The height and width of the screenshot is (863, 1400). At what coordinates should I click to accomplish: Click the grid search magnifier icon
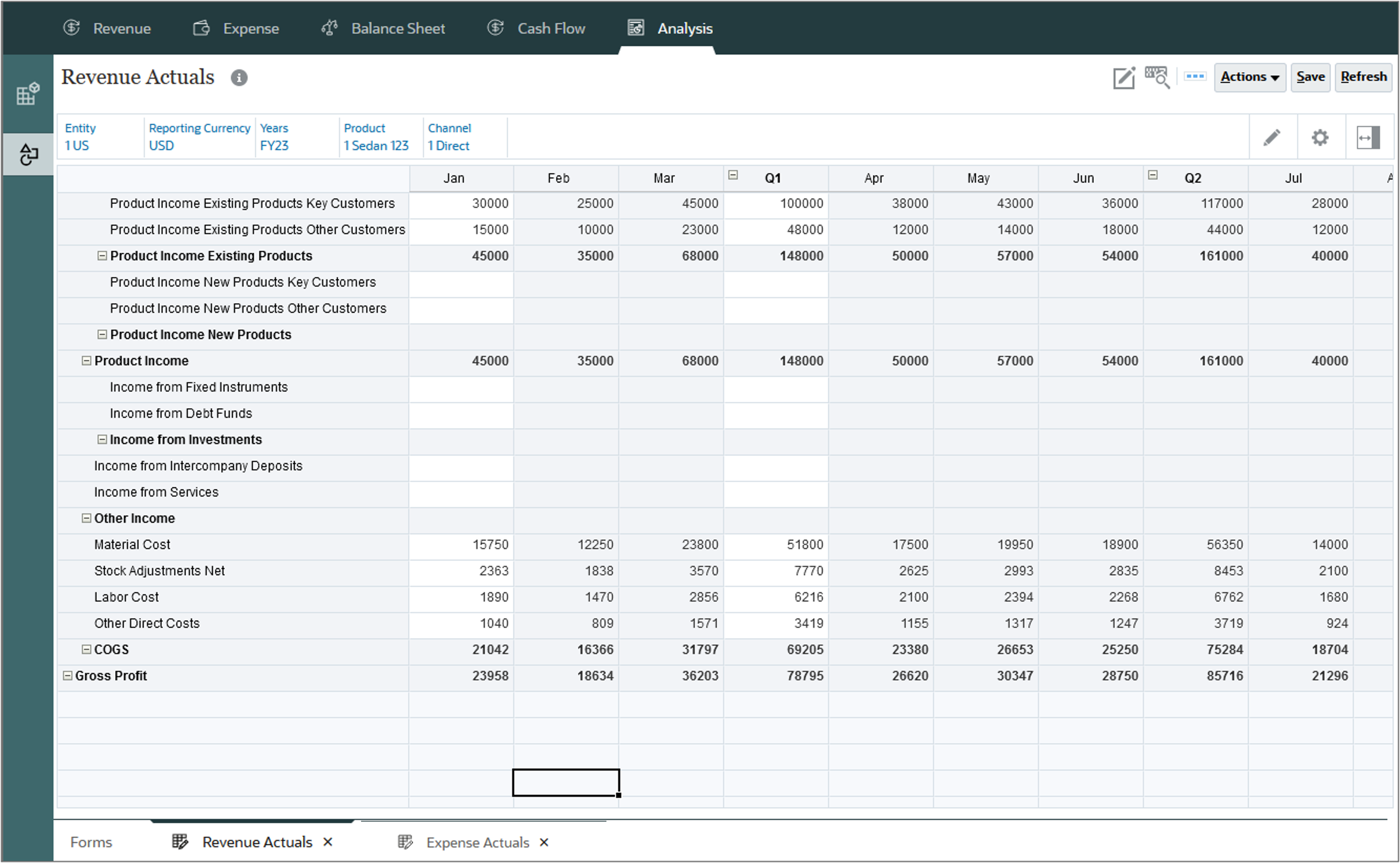click(x=1157, y=77)
